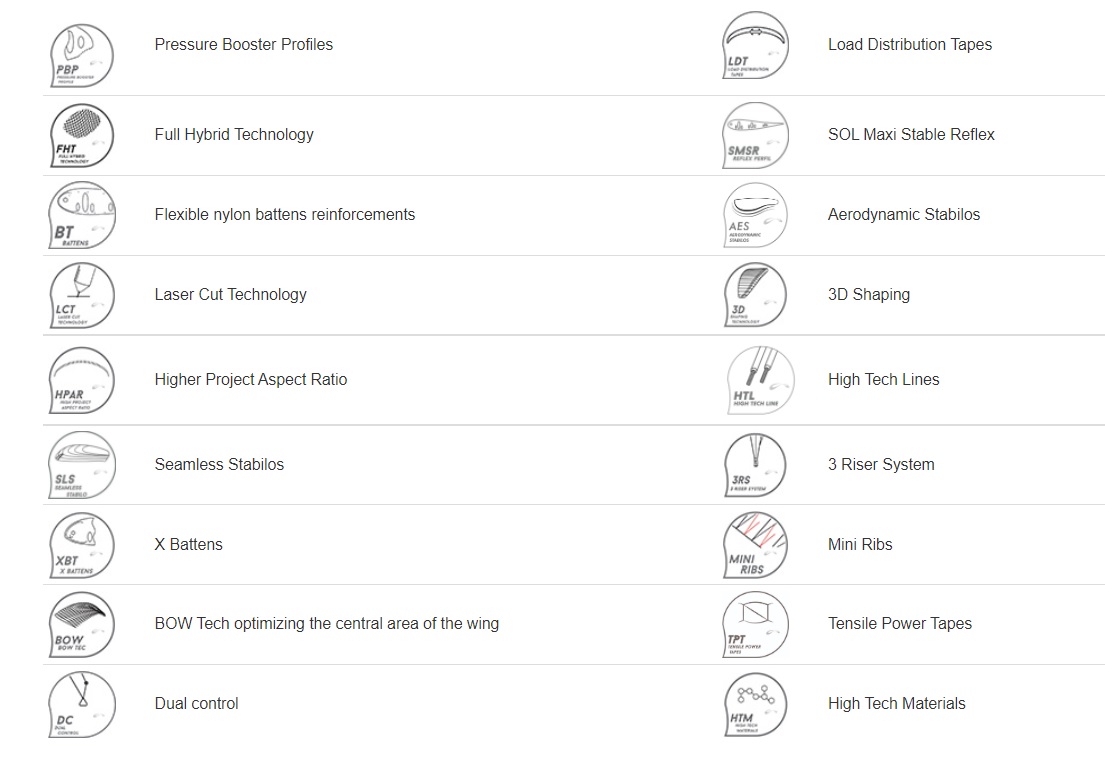
Task: Select the Mini Ribs icon
Action: (x=755, y=546)
